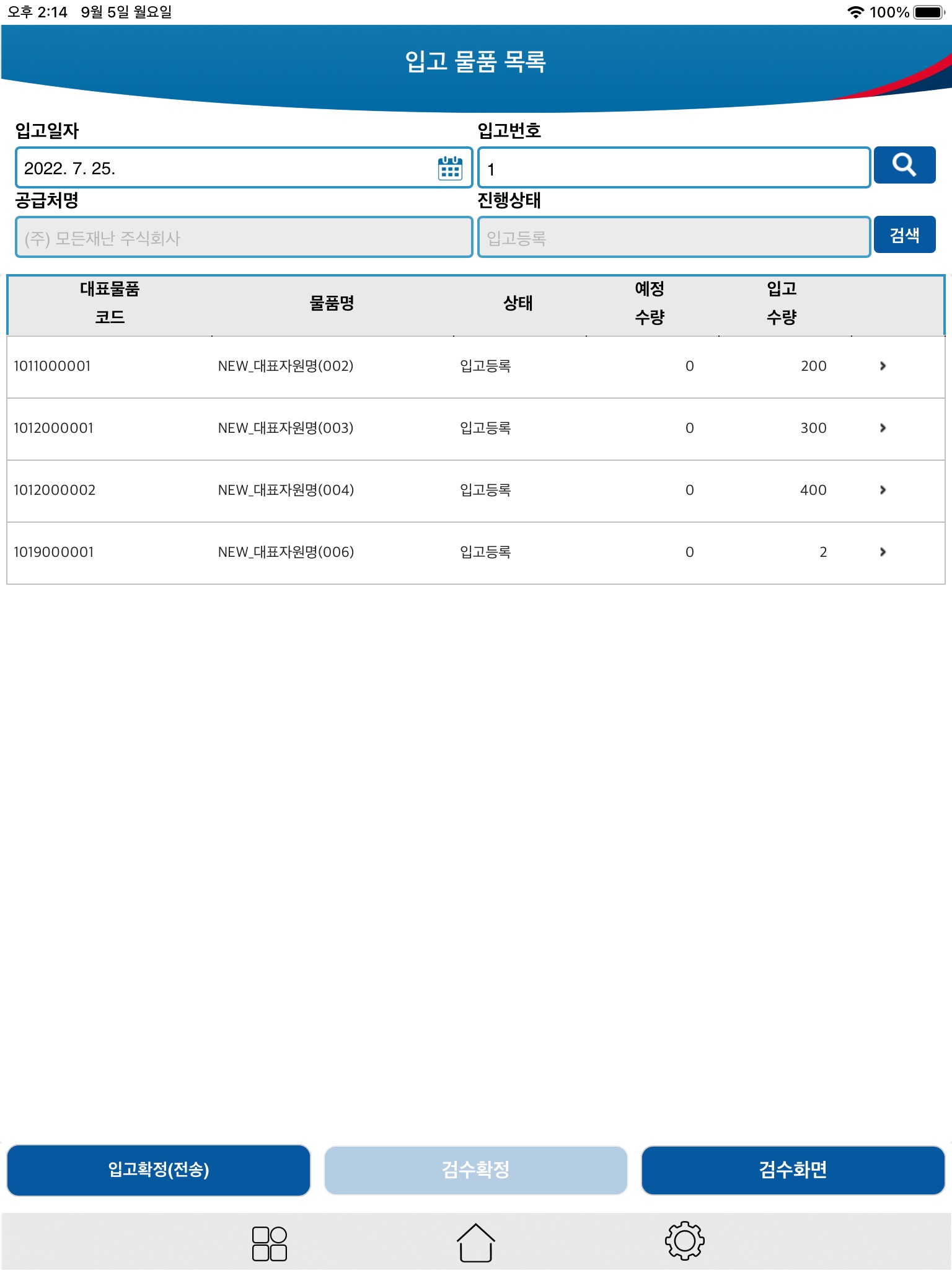The width and height of the screenshot is (952, 1270).
Task: Expand row 1011000001 chevron arrow
Action: [x=883, y=366]
